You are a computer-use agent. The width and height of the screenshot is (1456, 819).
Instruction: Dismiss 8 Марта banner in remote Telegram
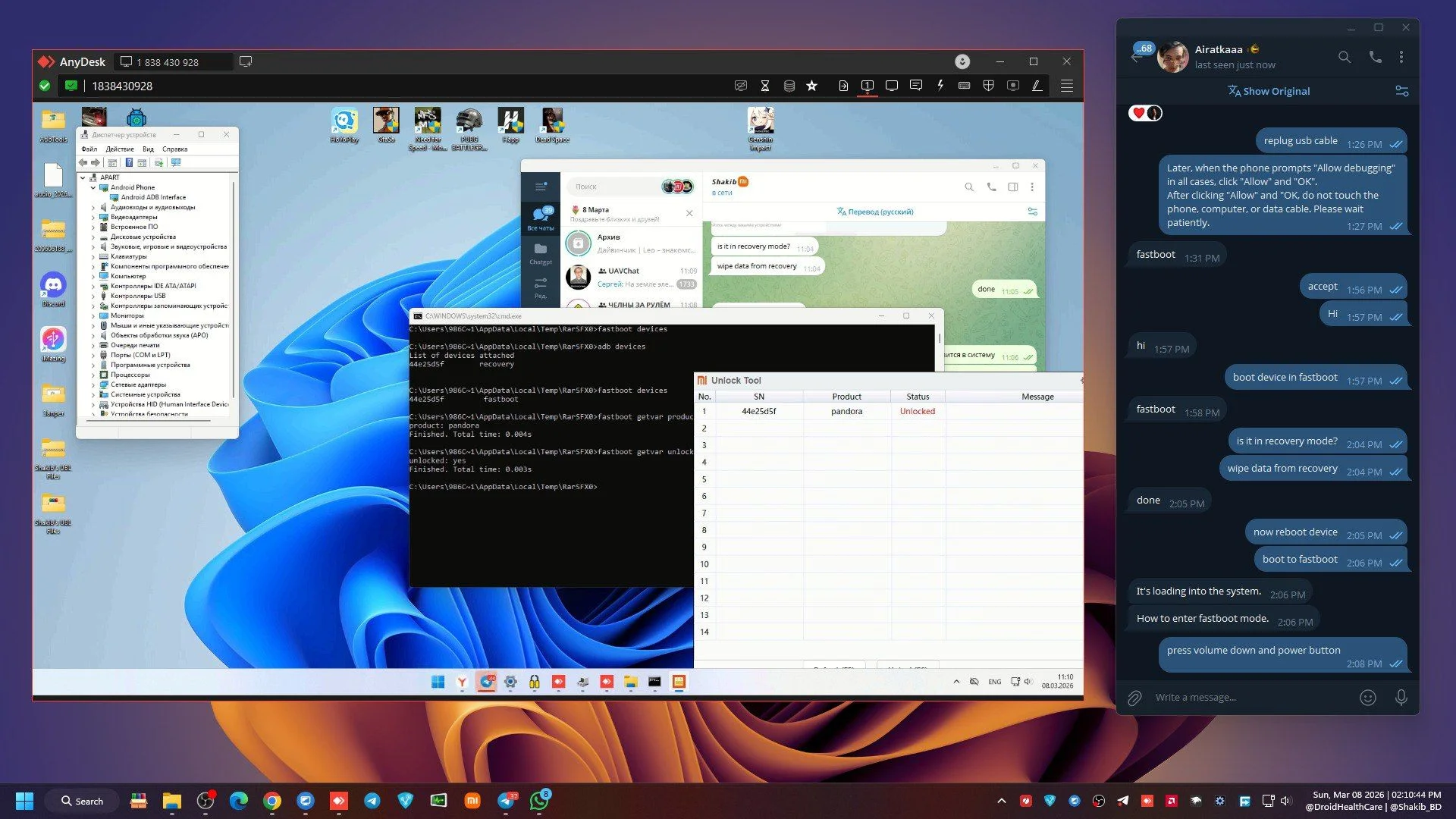pyautogui.click(x=689, y=214)
